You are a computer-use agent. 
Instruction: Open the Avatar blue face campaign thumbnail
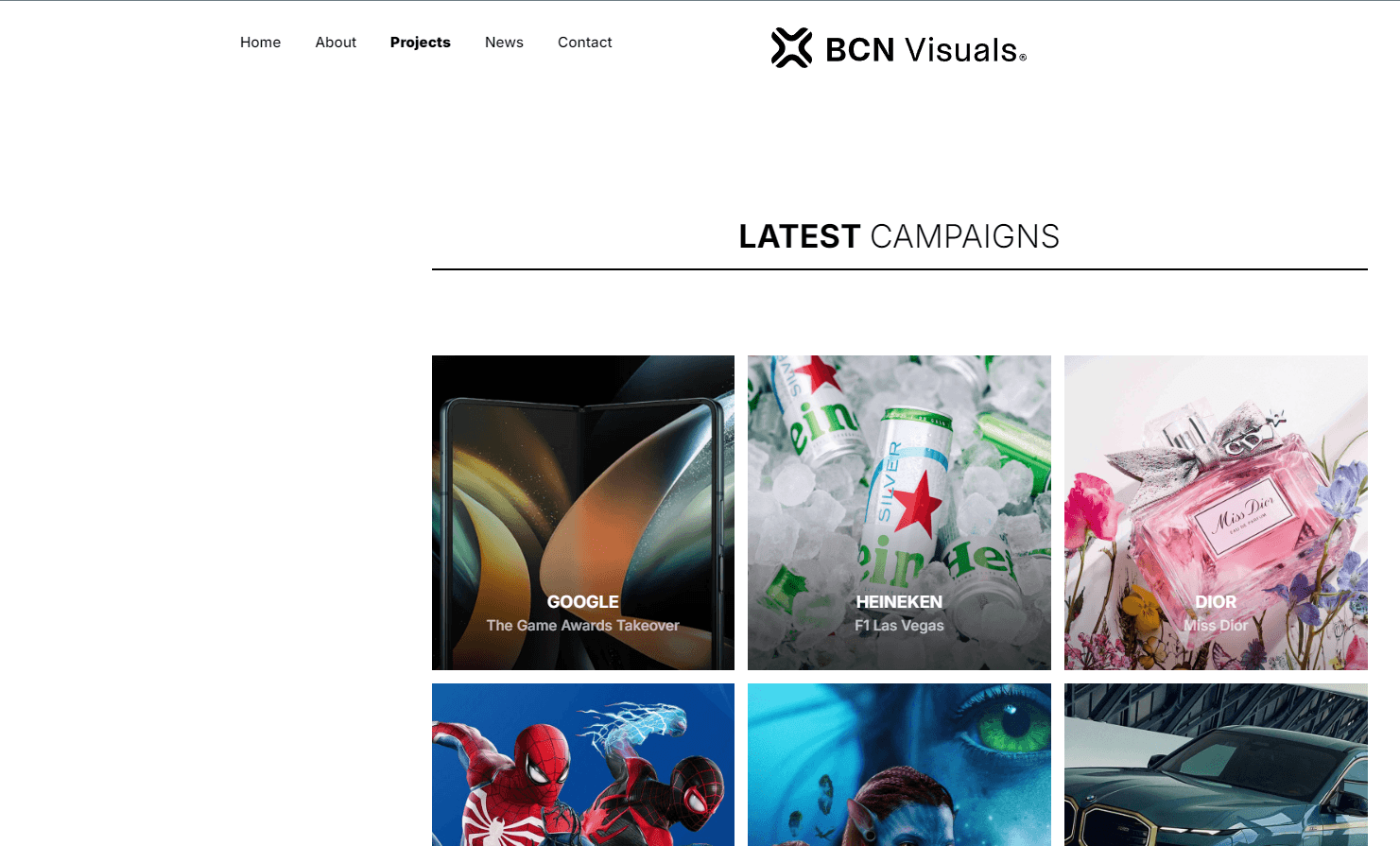899,765
